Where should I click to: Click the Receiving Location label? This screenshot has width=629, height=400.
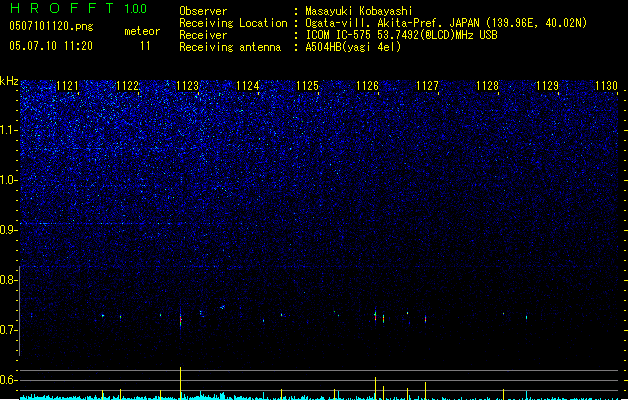tap(233, 23)
